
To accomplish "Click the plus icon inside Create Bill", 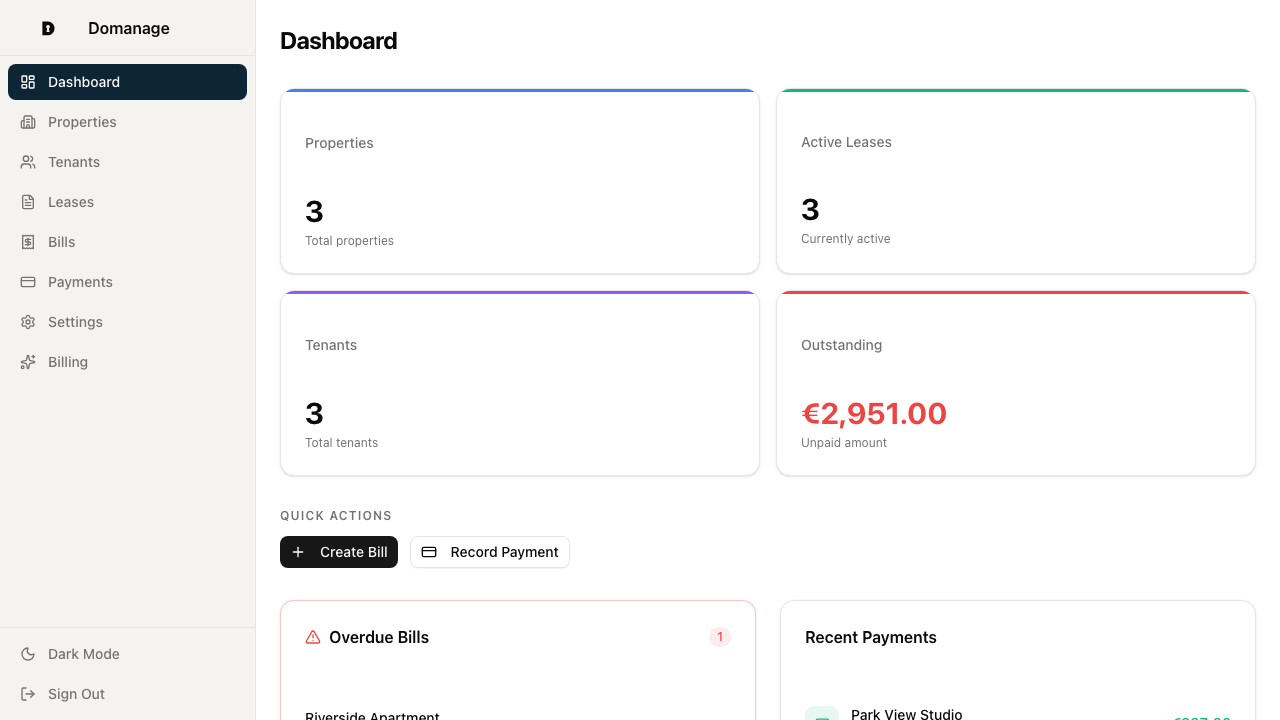I will (x=298, y=551).
